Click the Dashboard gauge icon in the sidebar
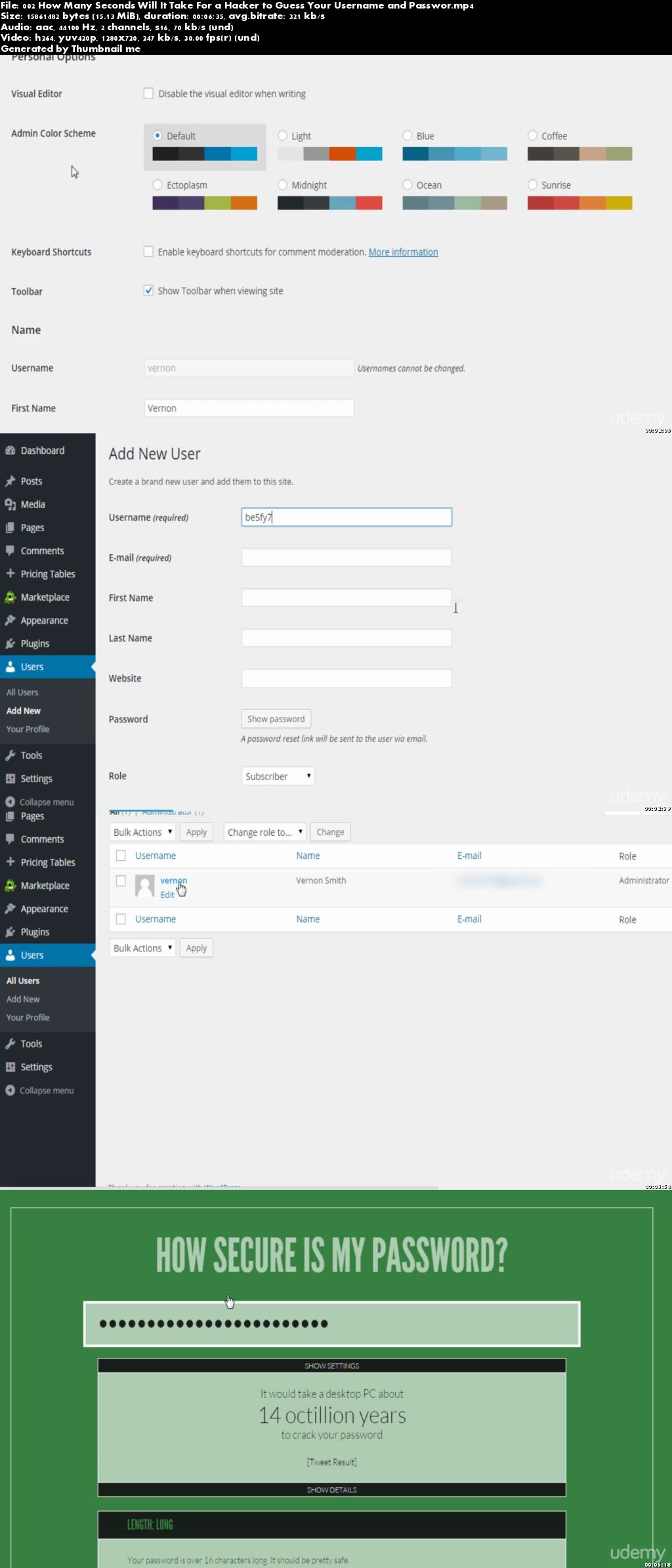This screenshot has height=1568, width=672. coord(10,450)
